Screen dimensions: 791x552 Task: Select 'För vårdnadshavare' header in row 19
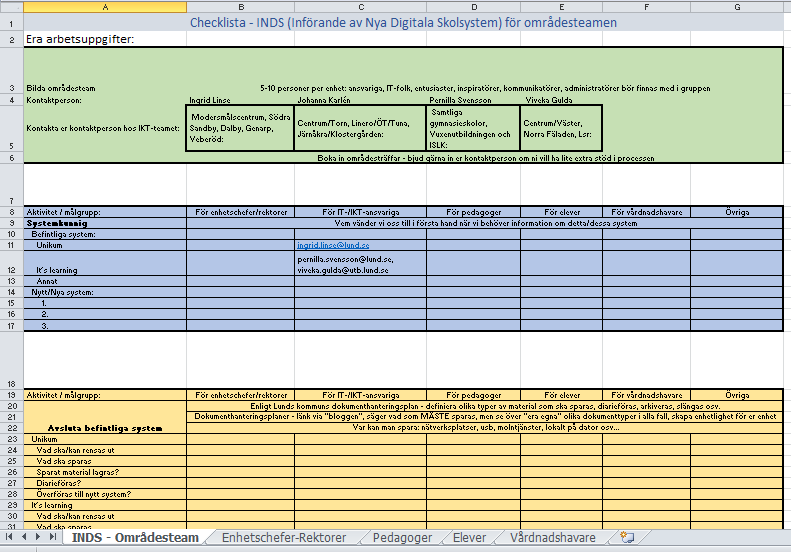point(647,395)
